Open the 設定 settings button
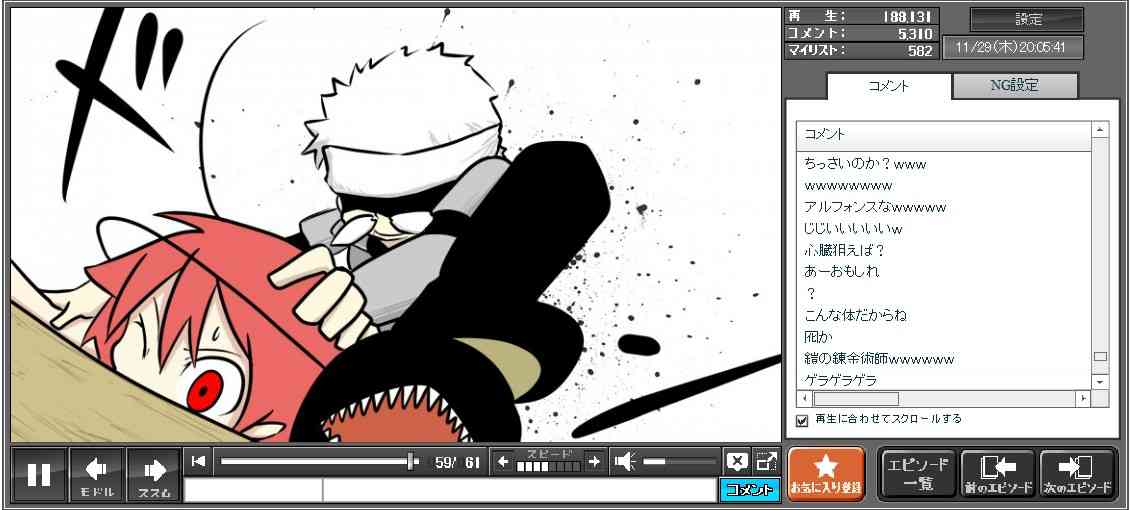The width and height of the screenshot is (1131, 510). [1027, 19]
